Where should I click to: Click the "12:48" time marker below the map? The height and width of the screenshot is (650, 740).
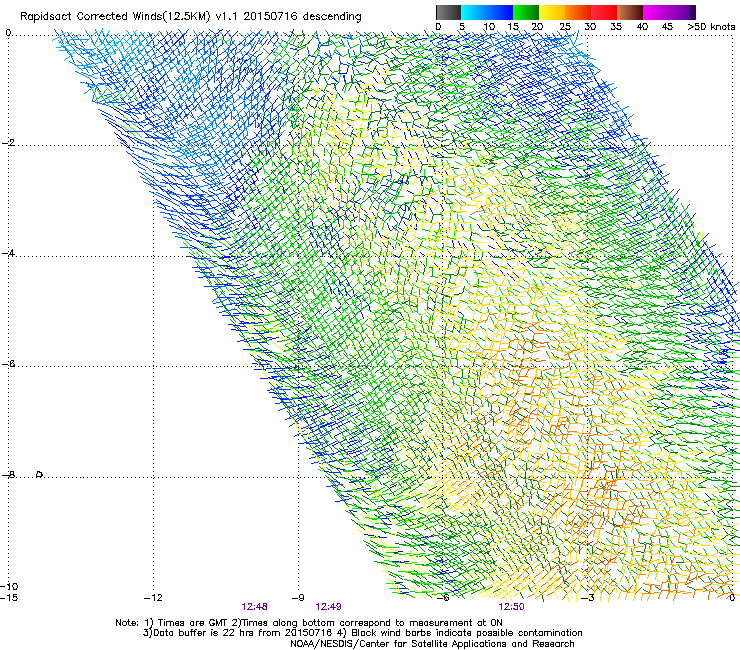point(254,607)
